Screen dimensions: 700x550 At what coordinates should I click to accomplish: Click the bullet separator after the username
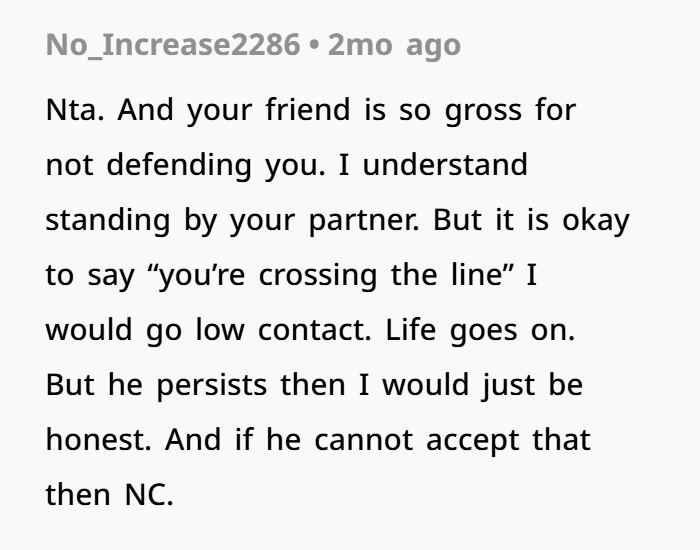click(x=314, y=46)
